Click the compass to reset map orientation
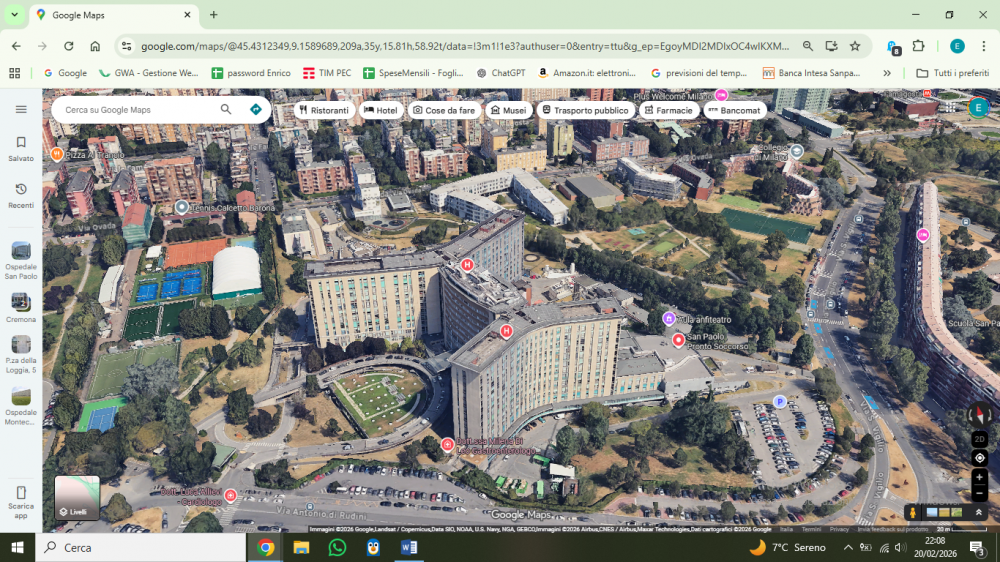The width and height of the screenshot is (1000, 562). (x=979, y=414)
